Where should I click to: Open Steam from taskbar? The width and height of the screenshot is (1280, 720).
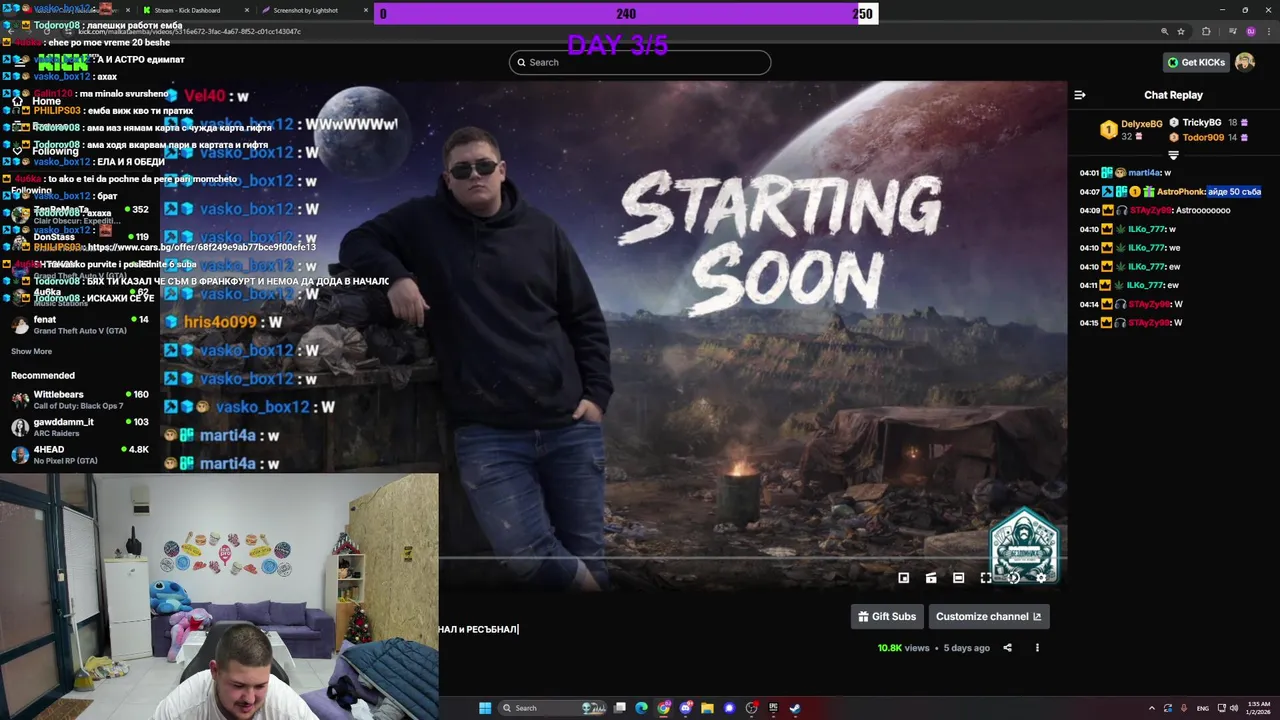[x=795, y=708]
